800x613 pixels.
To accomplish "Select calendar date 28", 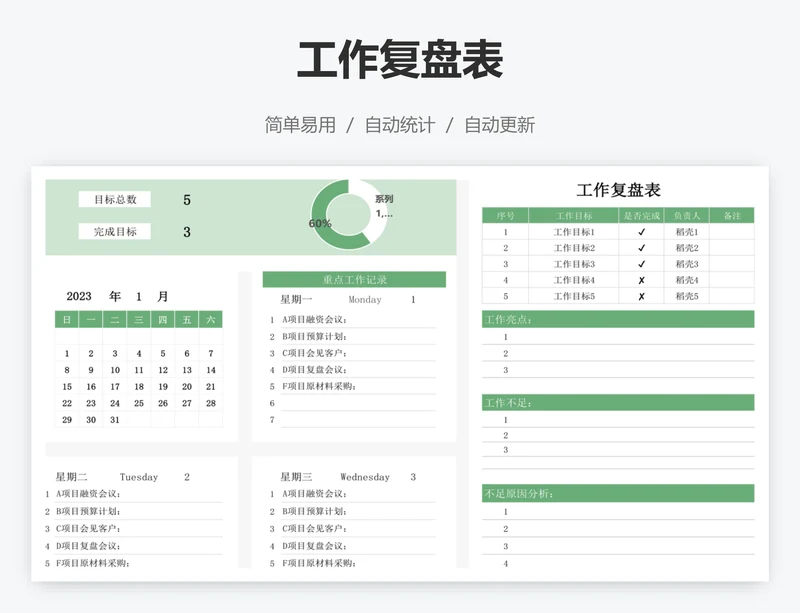I will pyautogui.click(x=211, y=403).
